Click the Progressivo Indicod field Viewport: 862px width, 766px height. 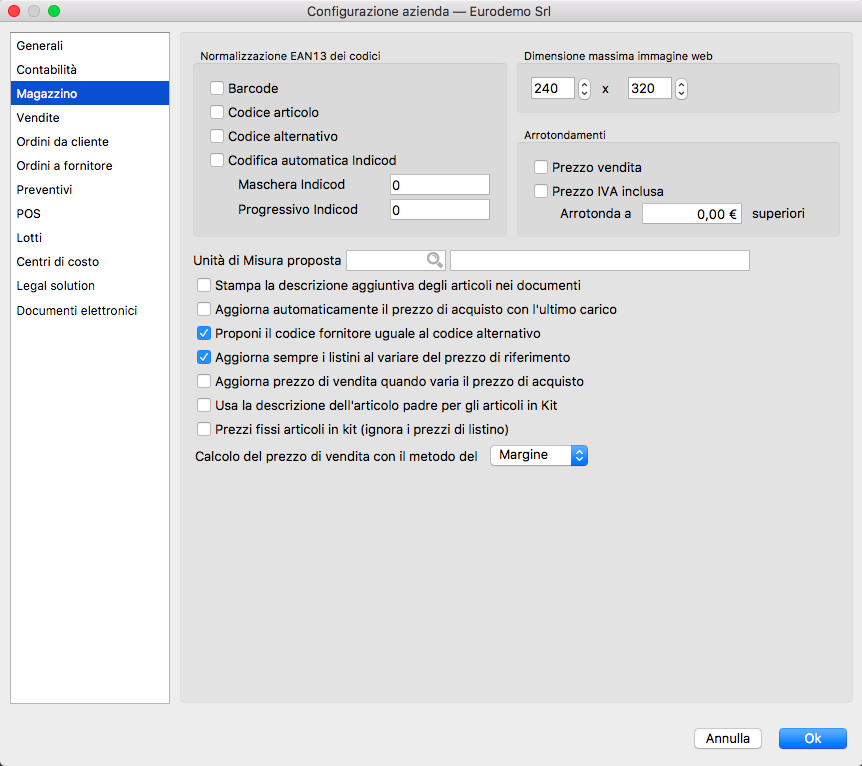click(439, 210)
